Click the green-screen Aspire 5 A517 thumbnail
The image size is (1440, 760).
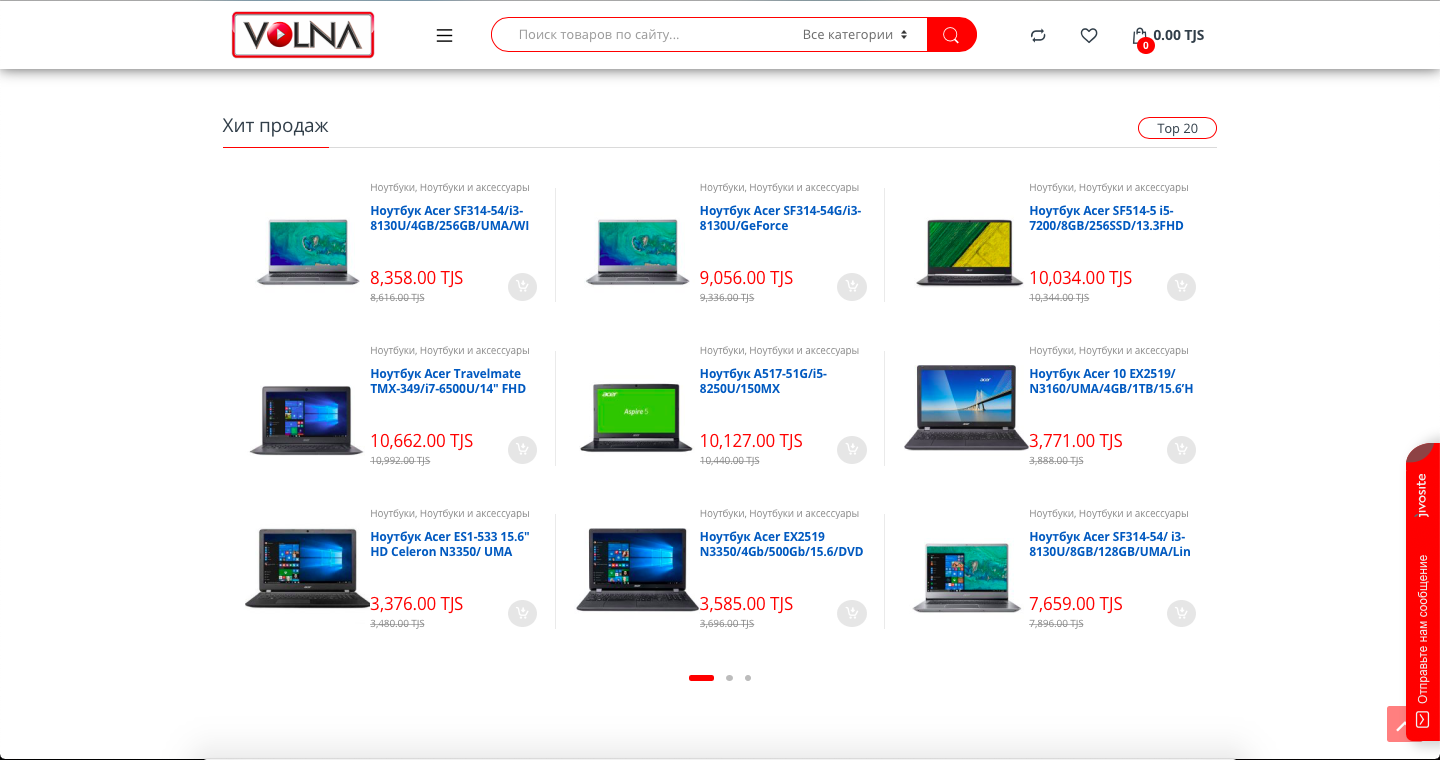(x=636, y=416)
